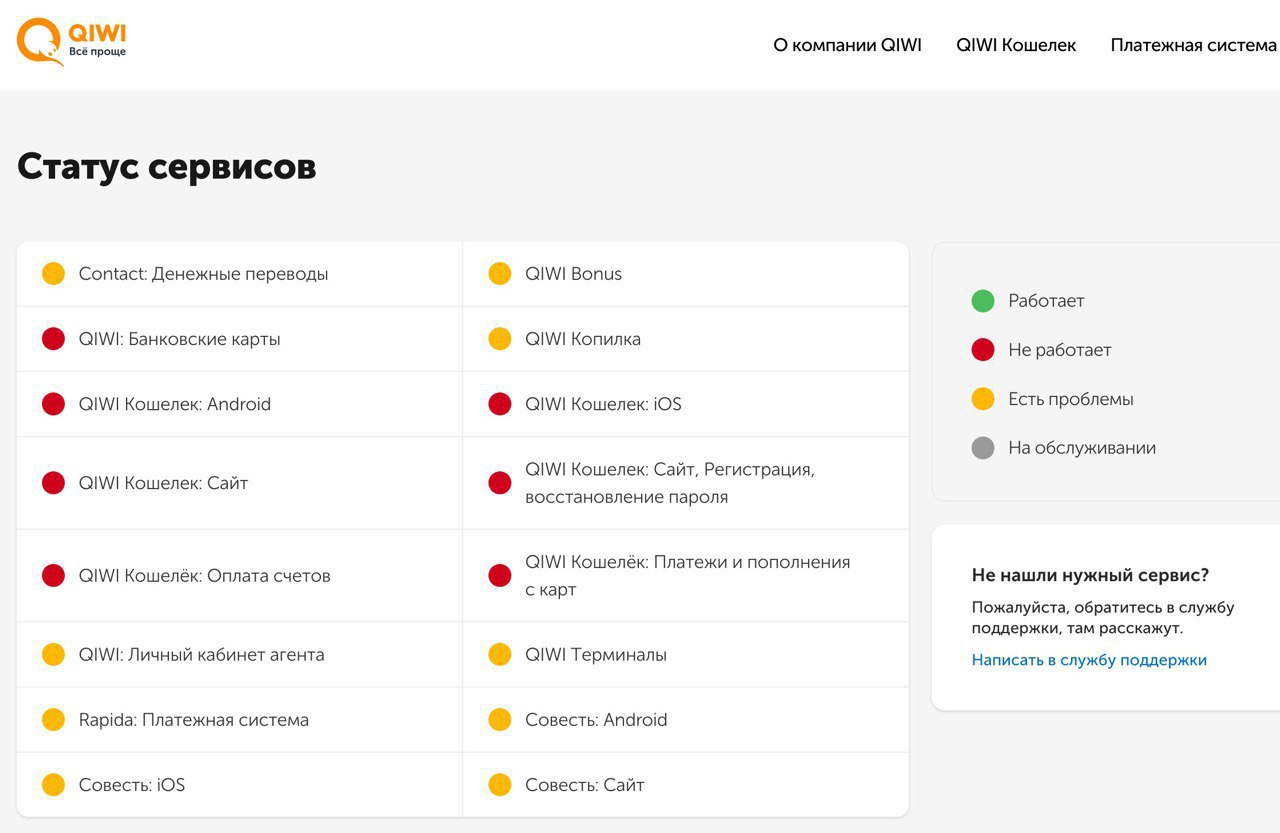Click the QIWI Кошелек: iOS service name
The image size is (1280, 833).
pos(603,404)
